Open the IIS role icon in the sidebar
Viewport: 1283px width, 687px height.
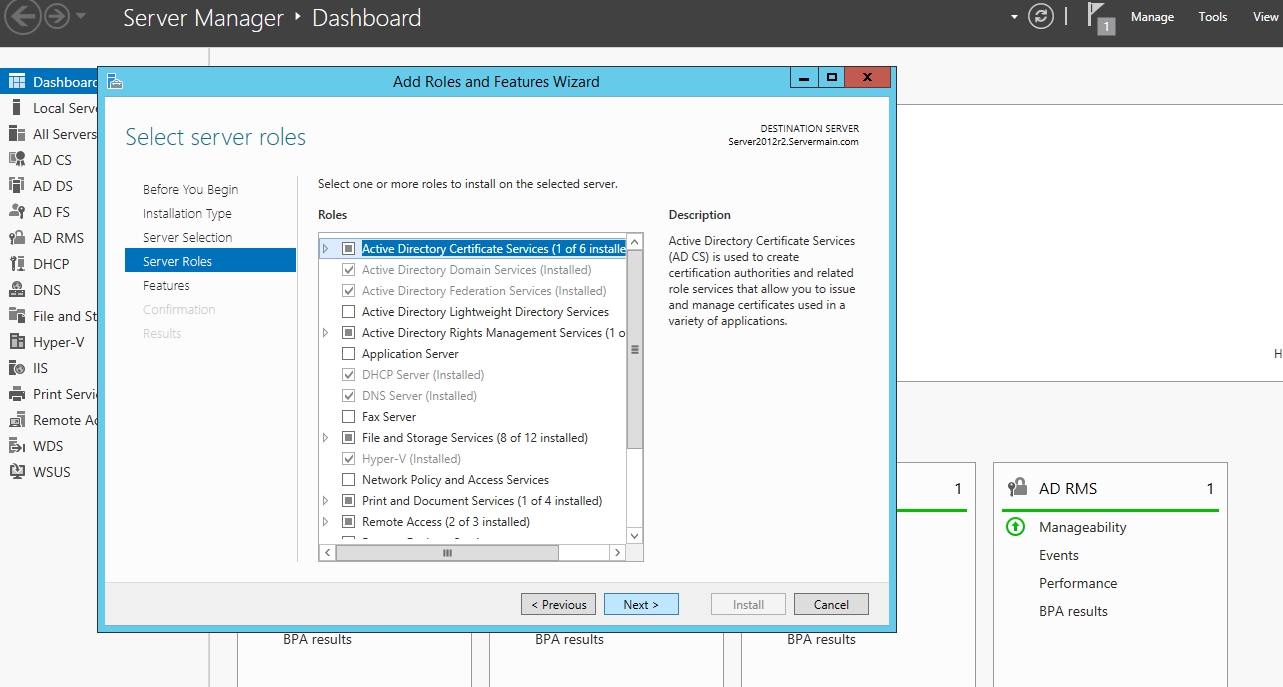click(17, 368)
